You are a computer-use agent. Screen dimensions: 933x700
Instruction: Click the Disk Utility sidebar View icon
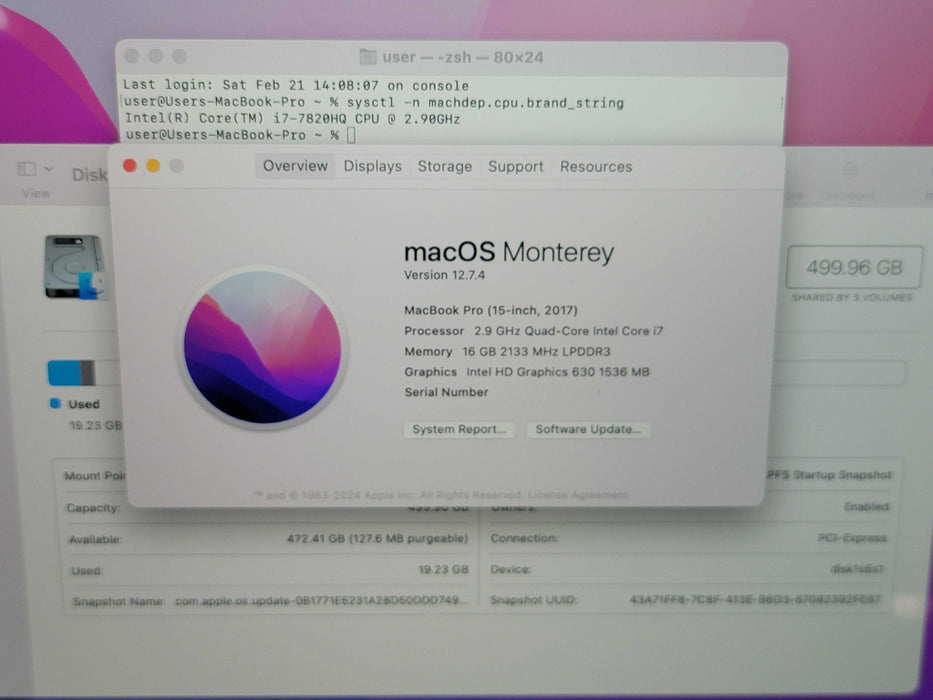click(27, 169)
